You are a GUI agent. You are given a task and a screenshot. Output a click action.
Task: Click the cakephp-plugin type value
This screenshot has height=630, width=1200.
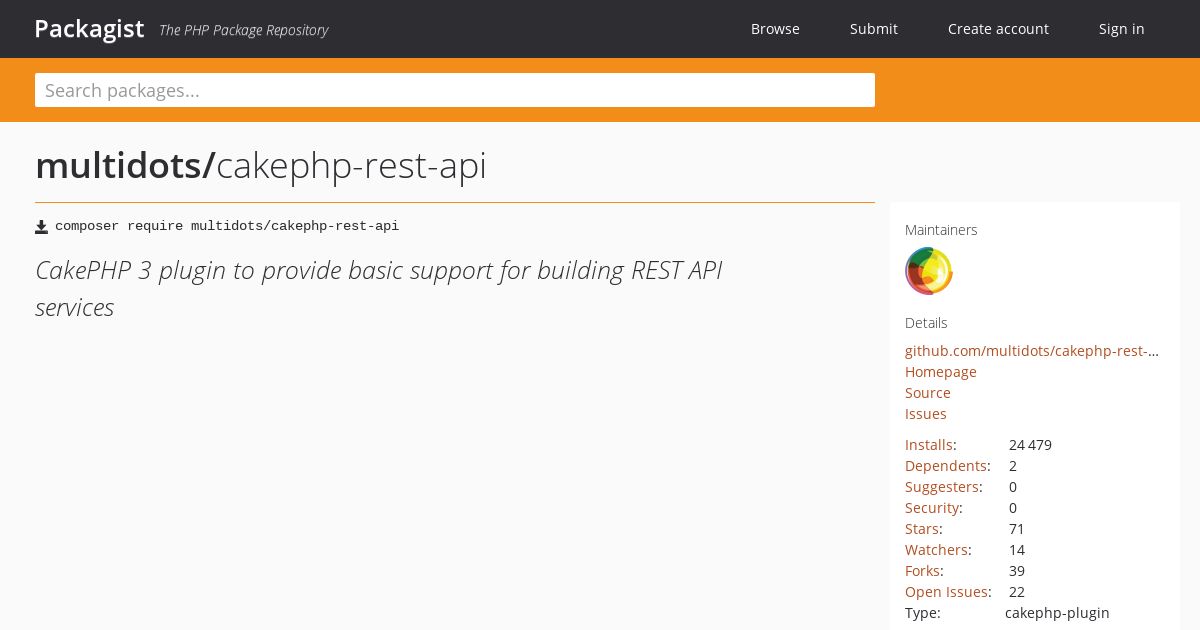coord(1057,613)
